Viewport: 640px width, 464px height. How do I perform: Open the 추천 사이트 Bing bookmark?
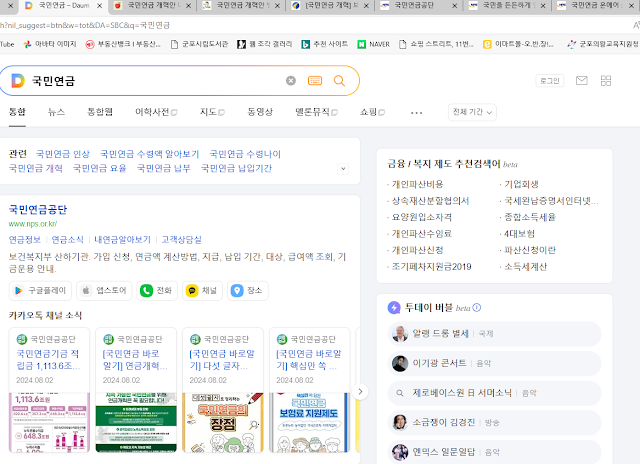click(x=324, y=44)
